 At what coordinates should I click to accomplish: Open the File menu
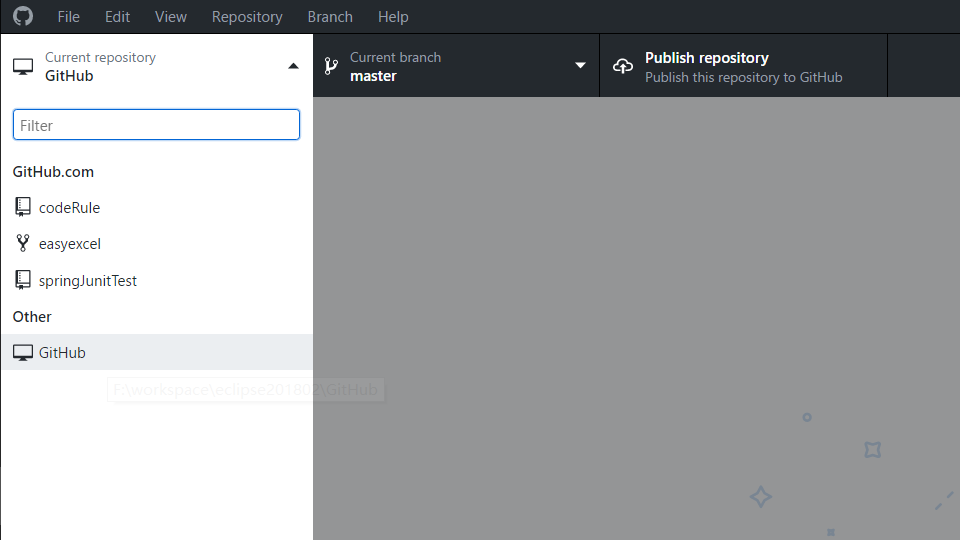(x=69, y=17)
